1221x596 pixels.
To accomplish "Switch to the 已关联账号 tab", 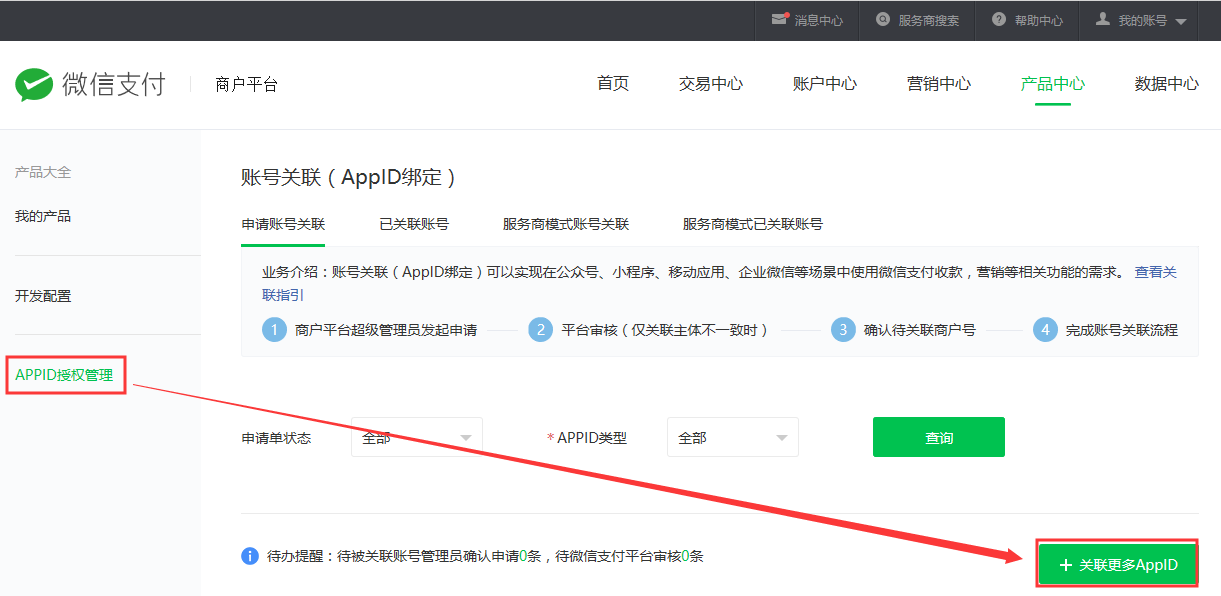I will 414,224.
